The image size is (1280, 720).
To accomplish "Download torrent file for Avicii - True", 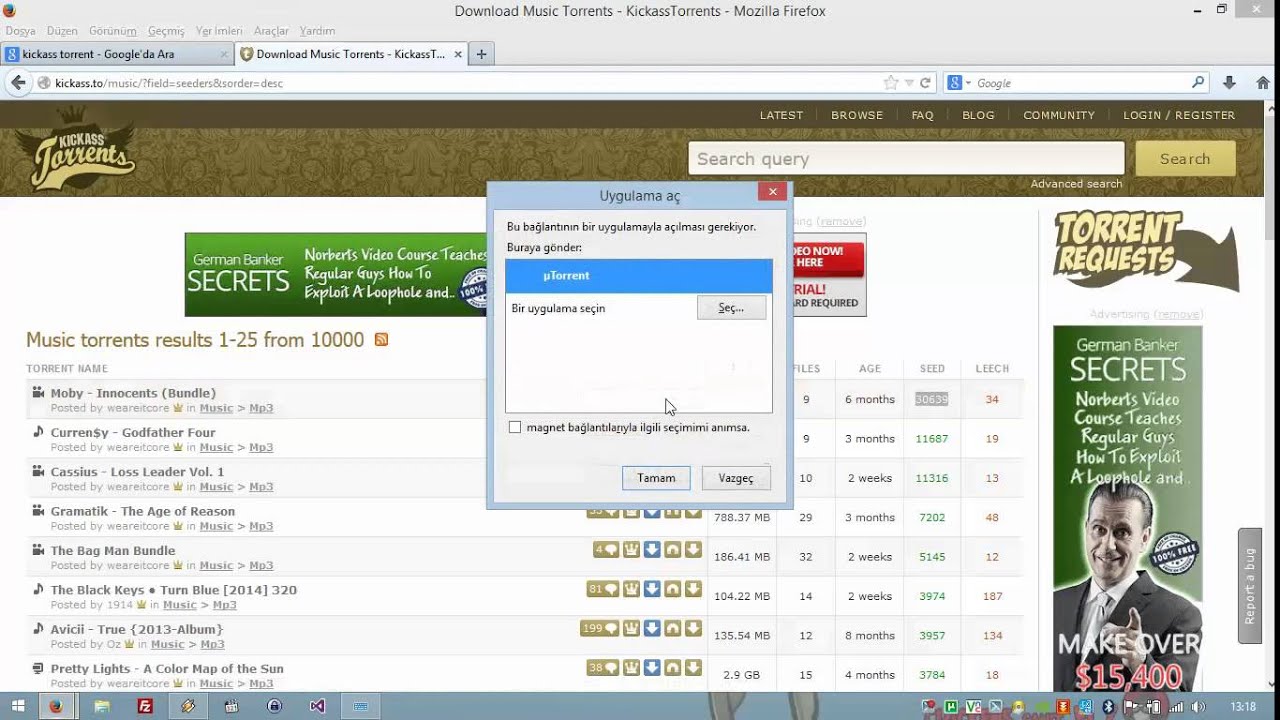I will tap(693, 628).
